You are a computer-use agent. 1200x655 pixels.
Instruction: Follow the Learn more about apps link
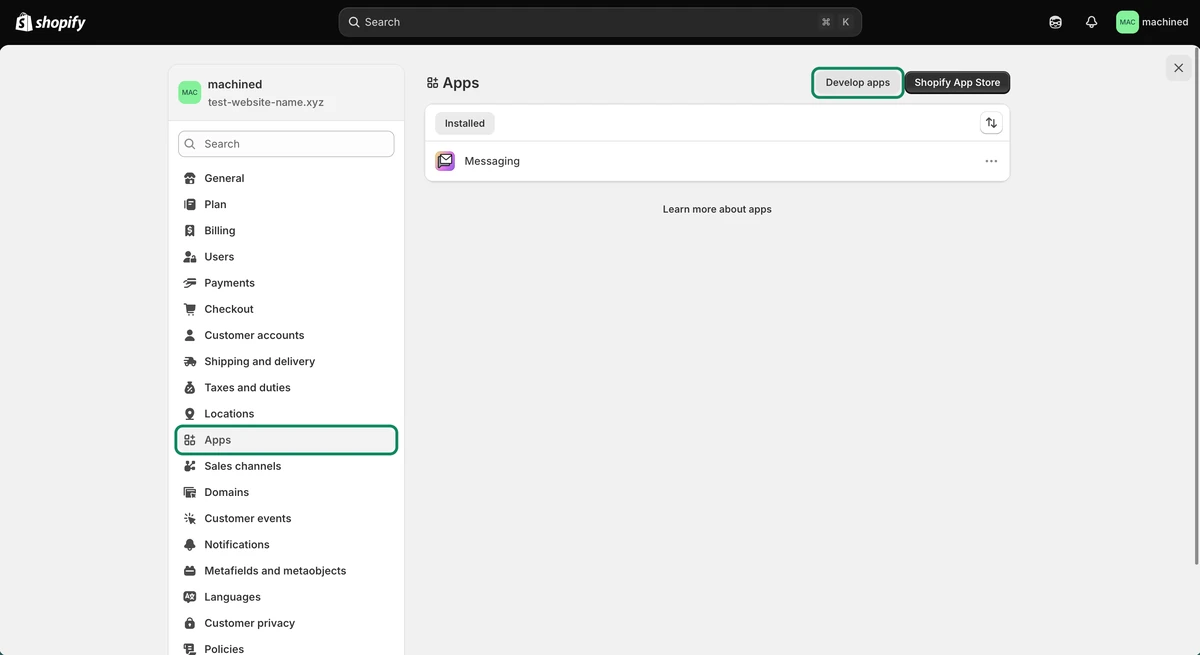717,209
